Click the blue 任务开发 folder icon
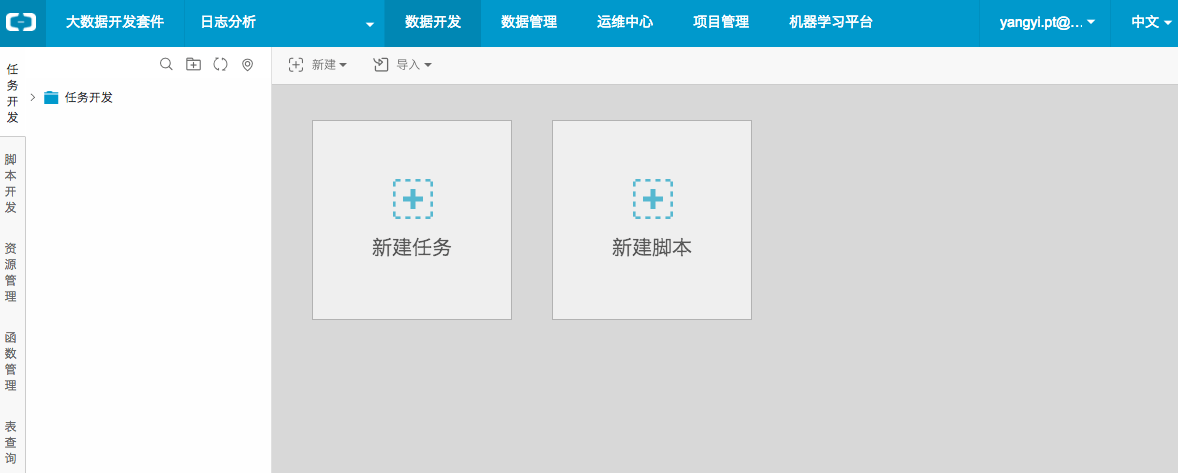1178x473 pixels. [51, 98]
